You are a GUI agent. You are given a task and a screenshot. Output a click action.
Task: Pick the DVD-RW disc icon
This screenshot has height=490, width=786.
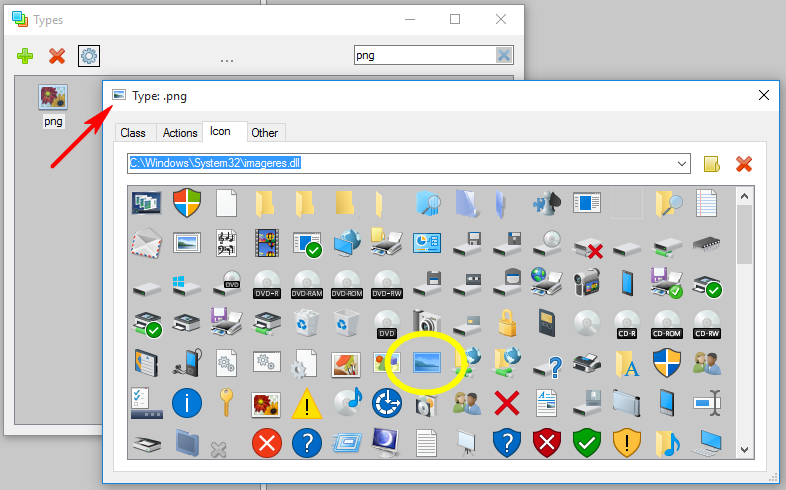pos(386,284)
